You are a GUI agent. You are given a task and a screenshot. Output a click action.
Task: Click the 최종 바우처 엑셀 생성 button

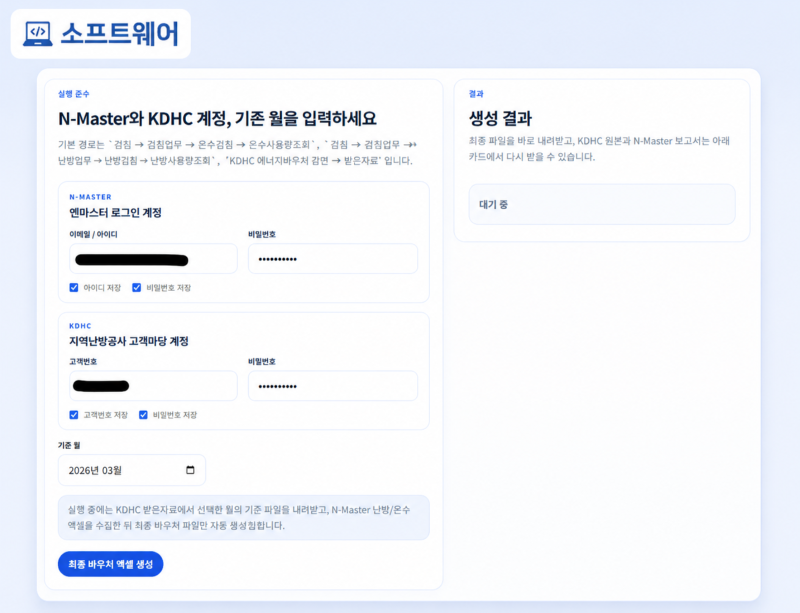(110, 564)
